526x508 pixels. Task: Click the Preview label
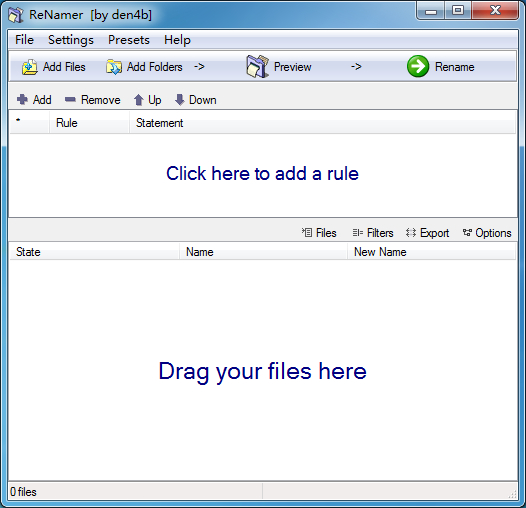[293, 67]
